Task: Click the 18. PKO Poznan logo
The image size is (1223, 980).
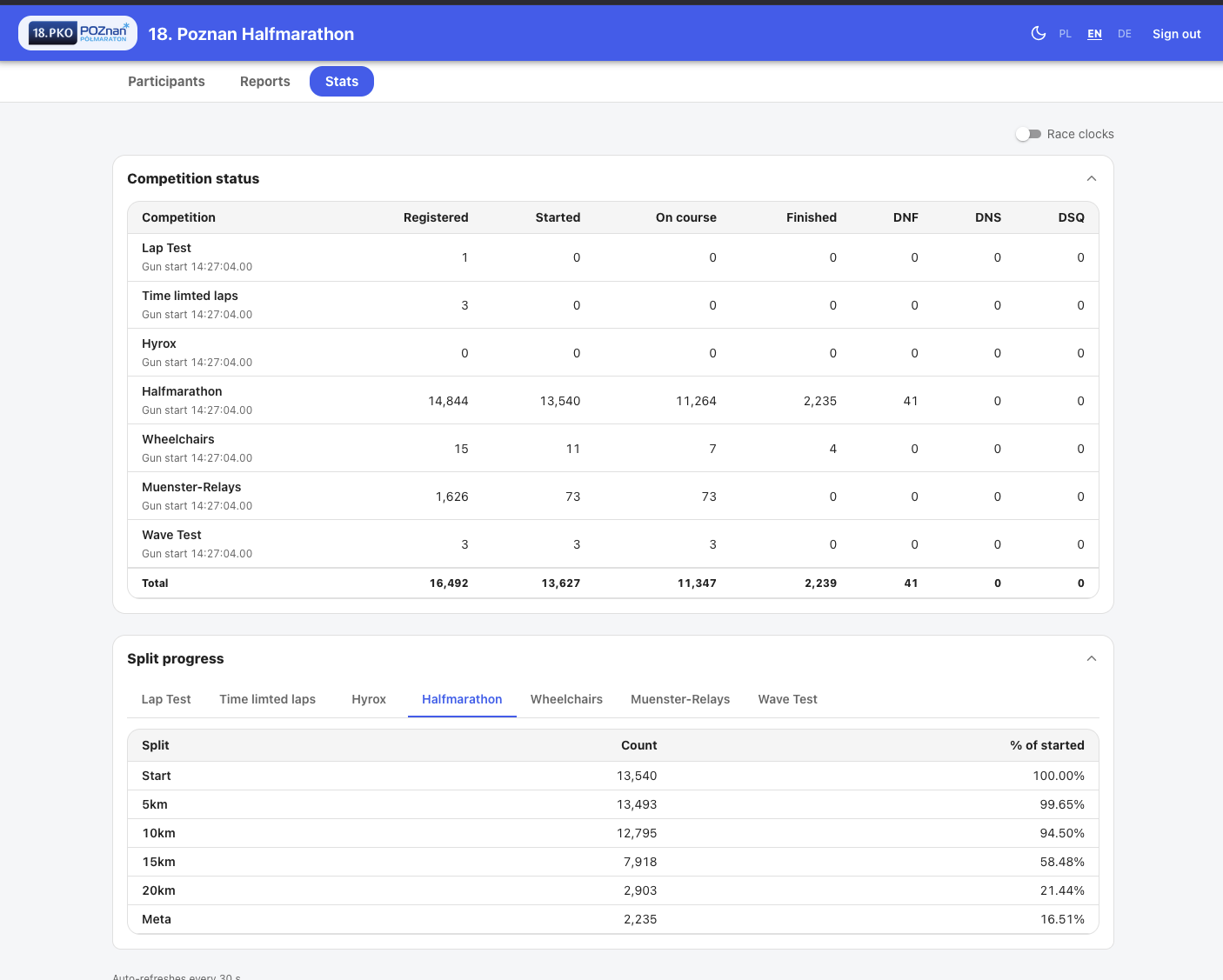Action: coord(78,34)
